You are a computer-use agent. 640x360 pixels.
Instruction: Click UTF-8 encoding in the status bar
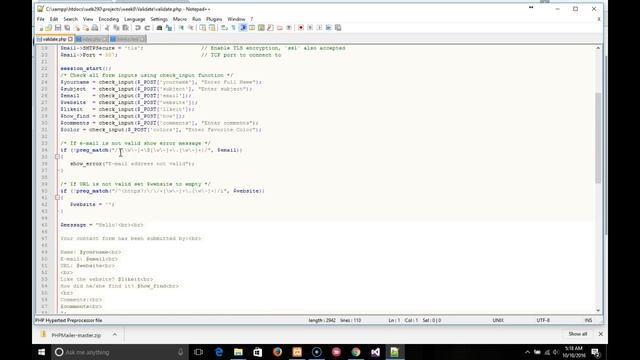[543, 320]
